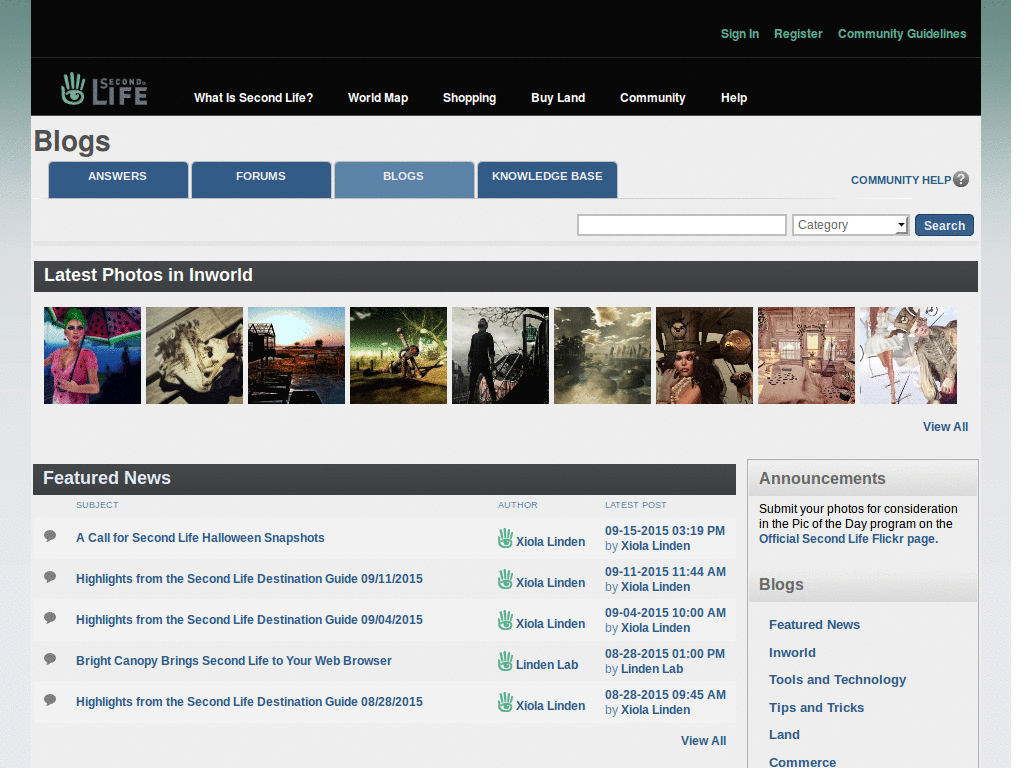
Task: Click the comment bubble on the 08/28/2015 Destination Guide row
Action: (x=50, y=699)
